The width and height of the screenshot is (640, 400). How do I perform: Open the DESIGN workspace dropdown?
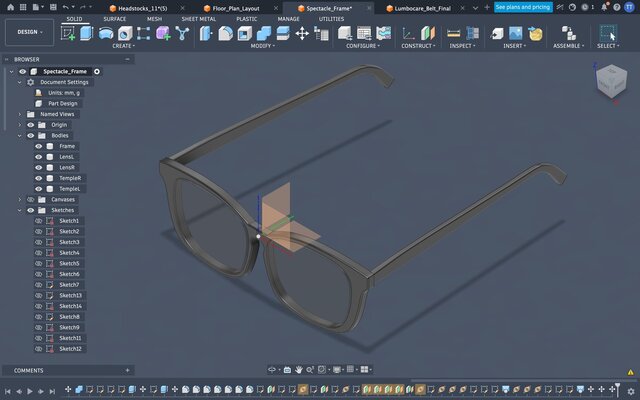coord(29,32)
